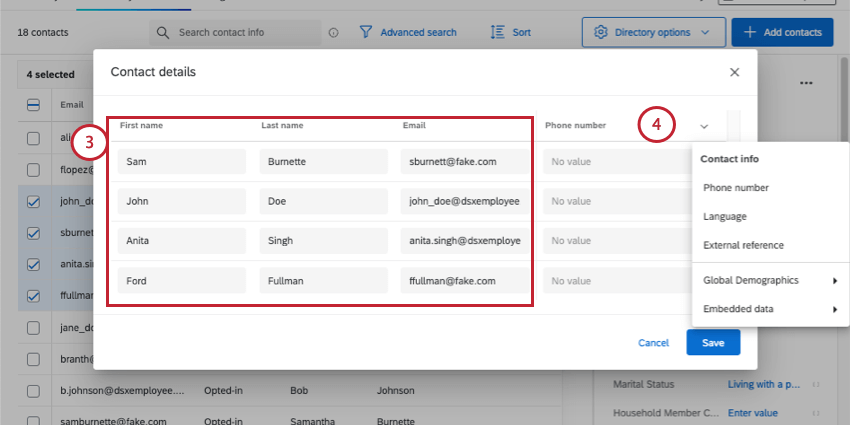Open the three-dot more options menu
The height and width of the screenshot is (425, 850).
(806, 83)
